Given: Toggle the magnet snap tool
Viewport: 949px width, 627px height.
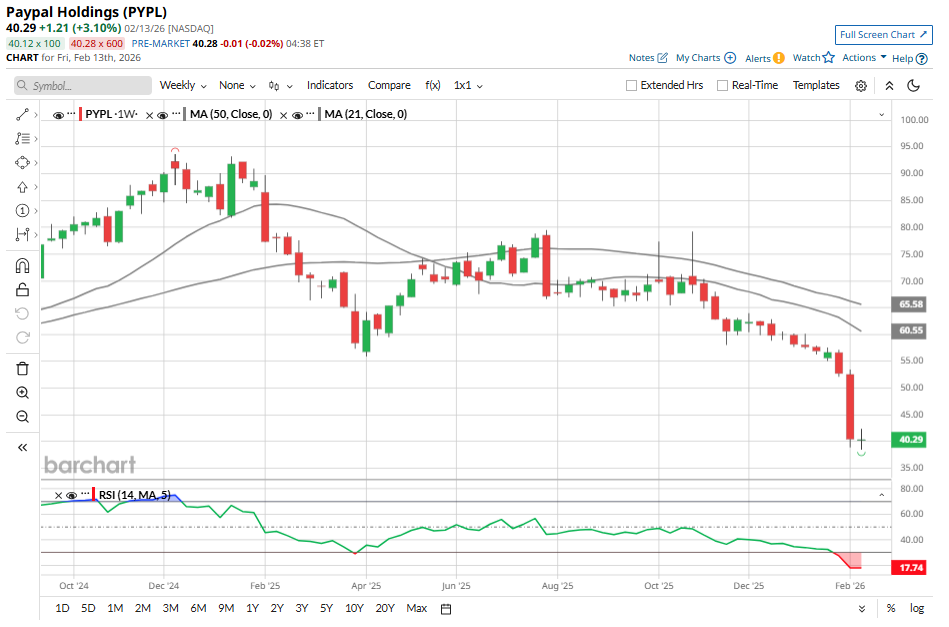Looking at the screenshot, I should pos(22,266).
